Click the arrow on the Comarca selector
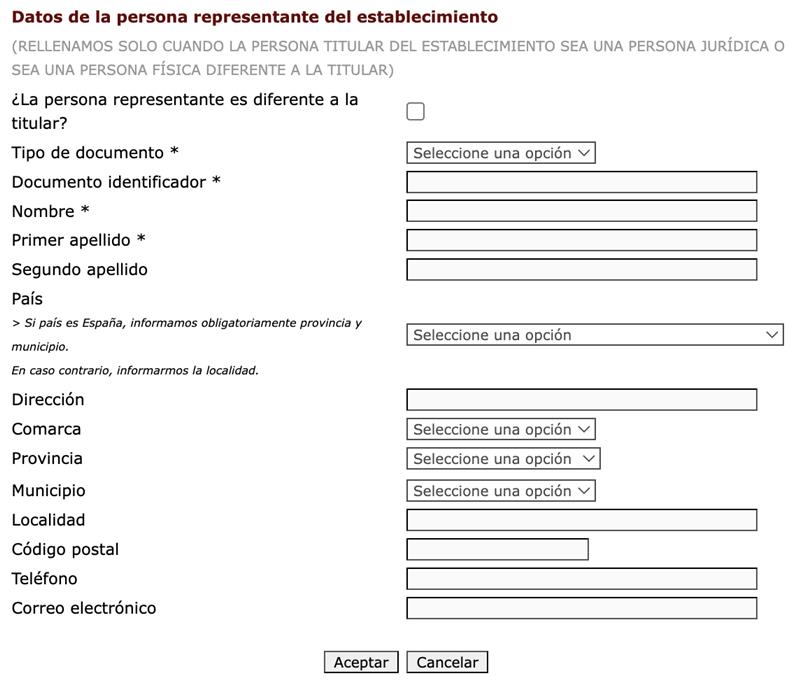The image size is (800, 687). tap(586, 428)
